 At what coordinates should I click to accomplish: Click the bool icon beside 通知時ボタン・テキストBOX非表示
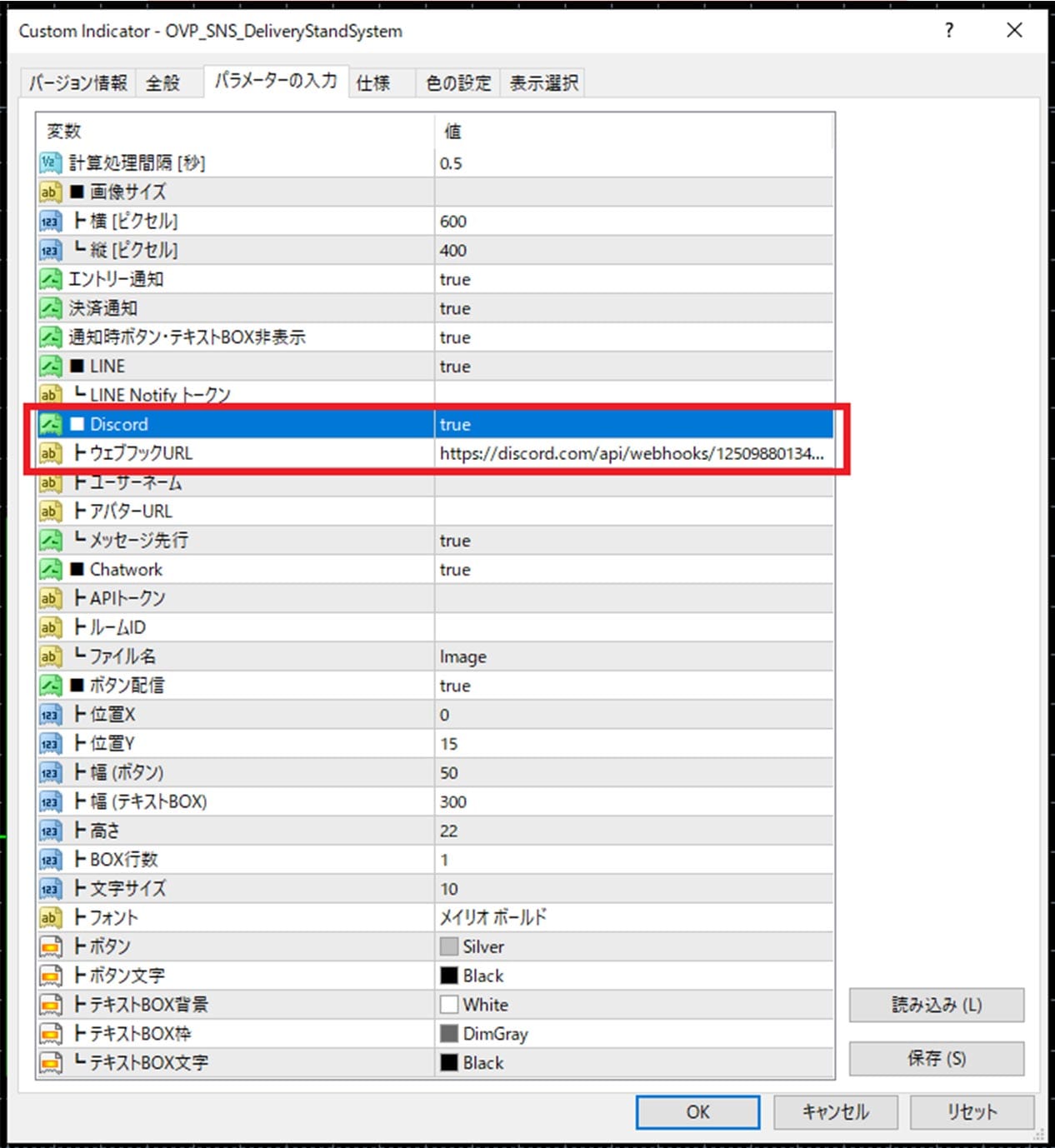point(50,337)
